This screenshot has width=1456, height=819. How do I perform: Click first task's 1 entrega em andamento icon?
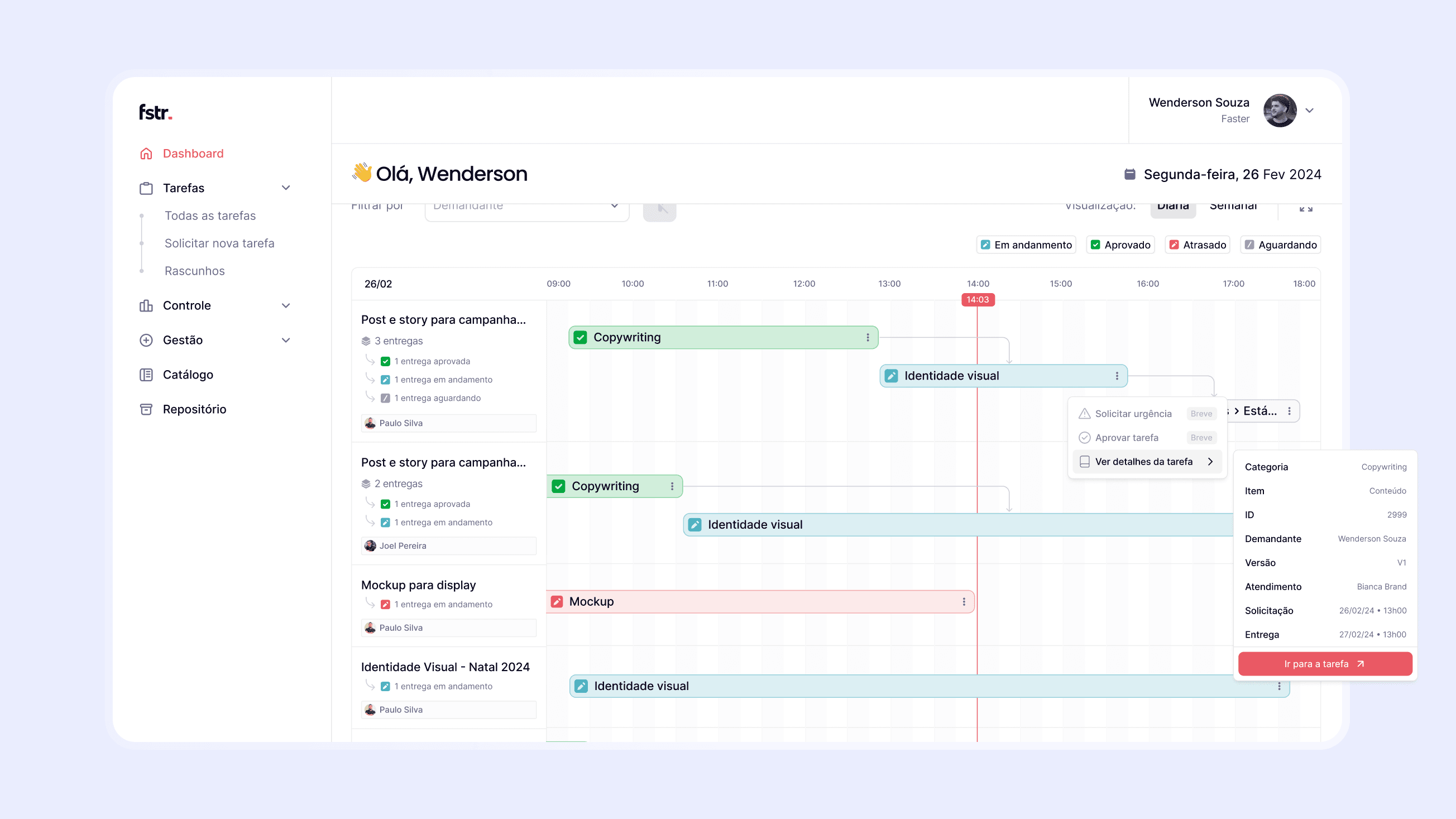coord(385,380)
